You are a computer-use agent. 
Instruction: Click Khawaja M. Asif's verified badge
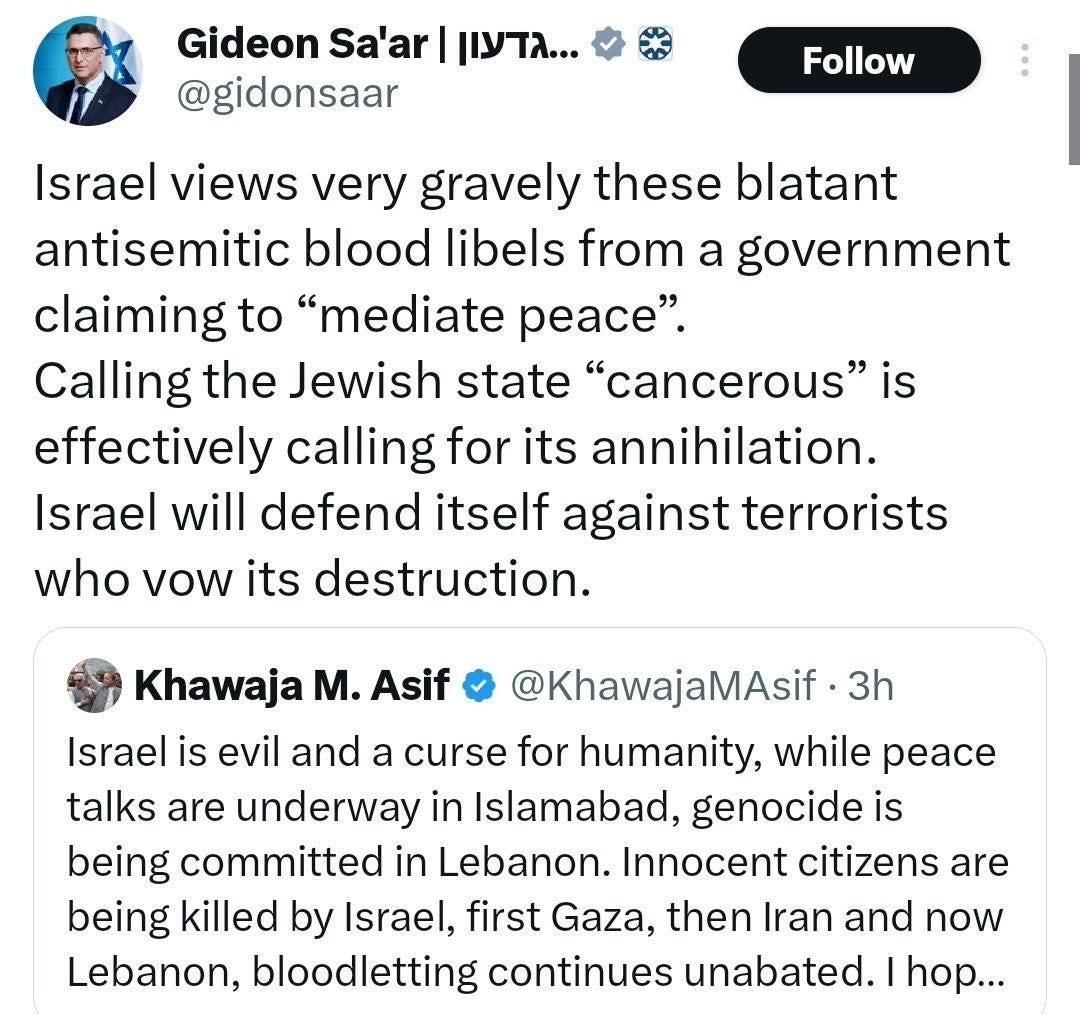click(478, 686)
